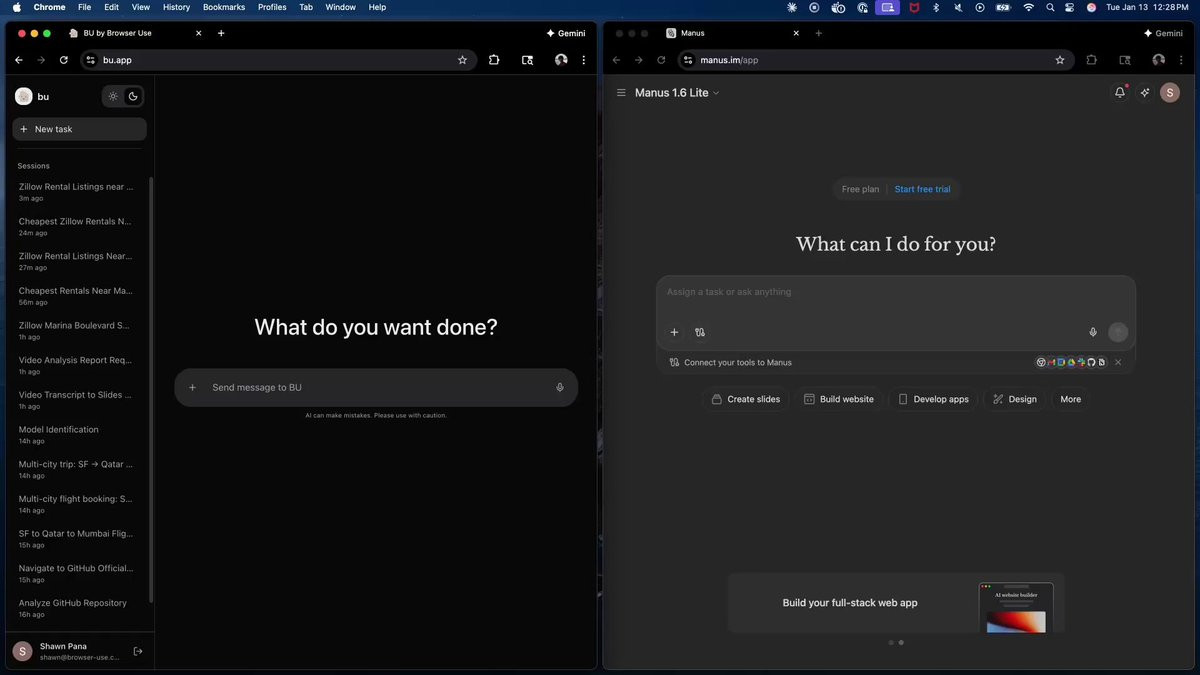1200x675 pixels.
Task: Open extensions in the Manus window
Action: coord(1091,60)
